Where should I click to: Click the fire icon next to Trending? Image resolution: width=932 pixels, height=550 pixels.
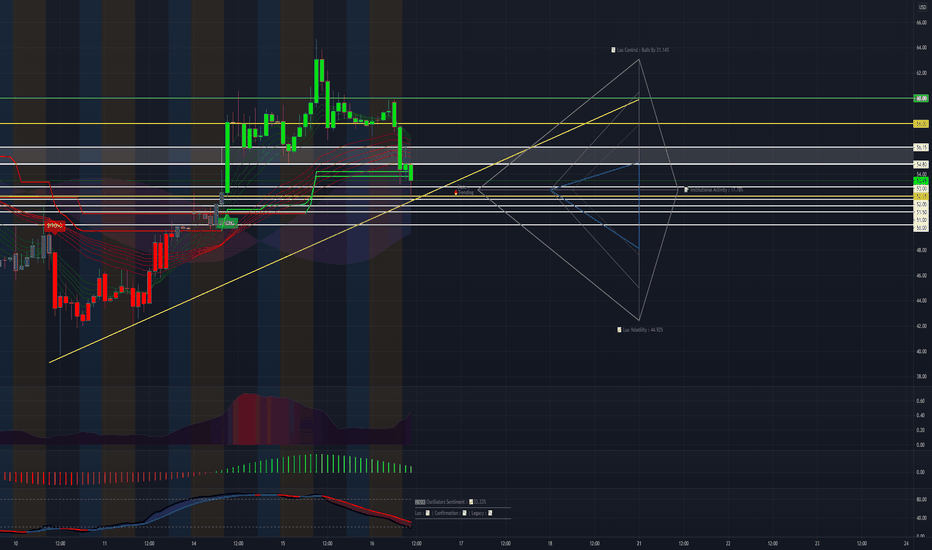click(456, 193)
